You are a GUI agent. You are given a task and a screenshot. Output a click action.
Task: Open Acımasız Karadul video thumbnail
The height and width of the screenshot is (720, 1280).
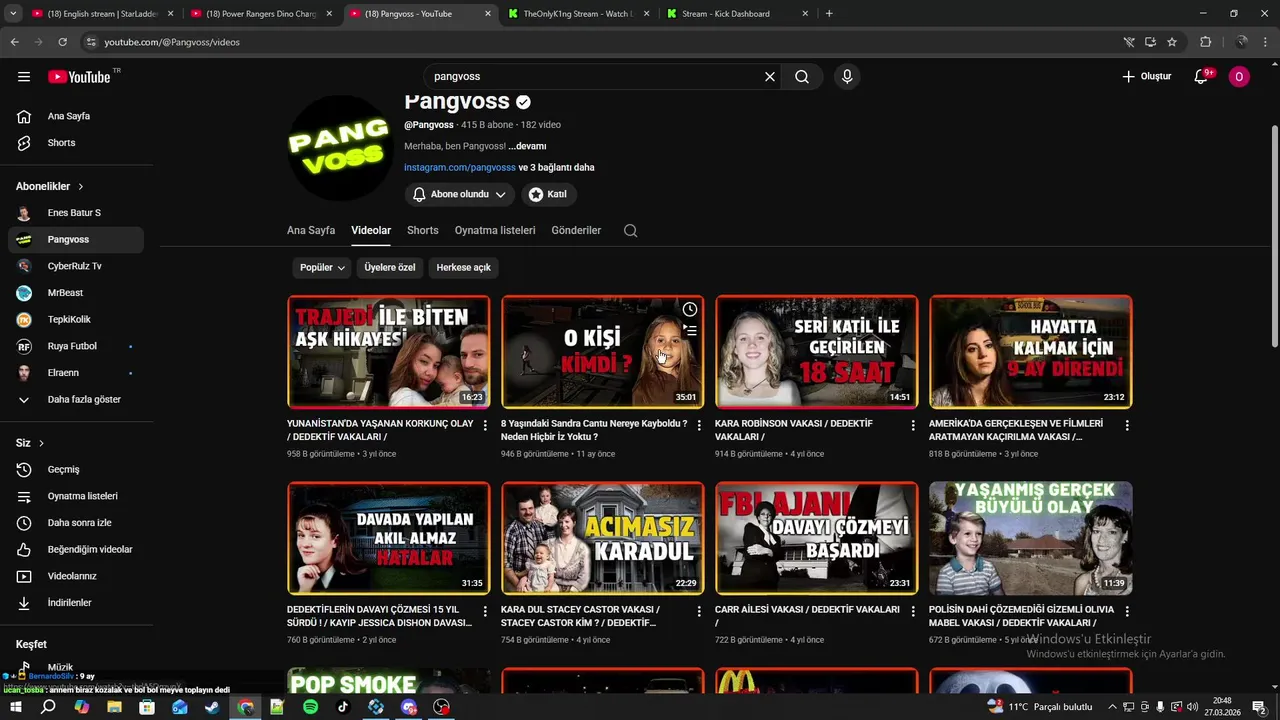[603, 538]
